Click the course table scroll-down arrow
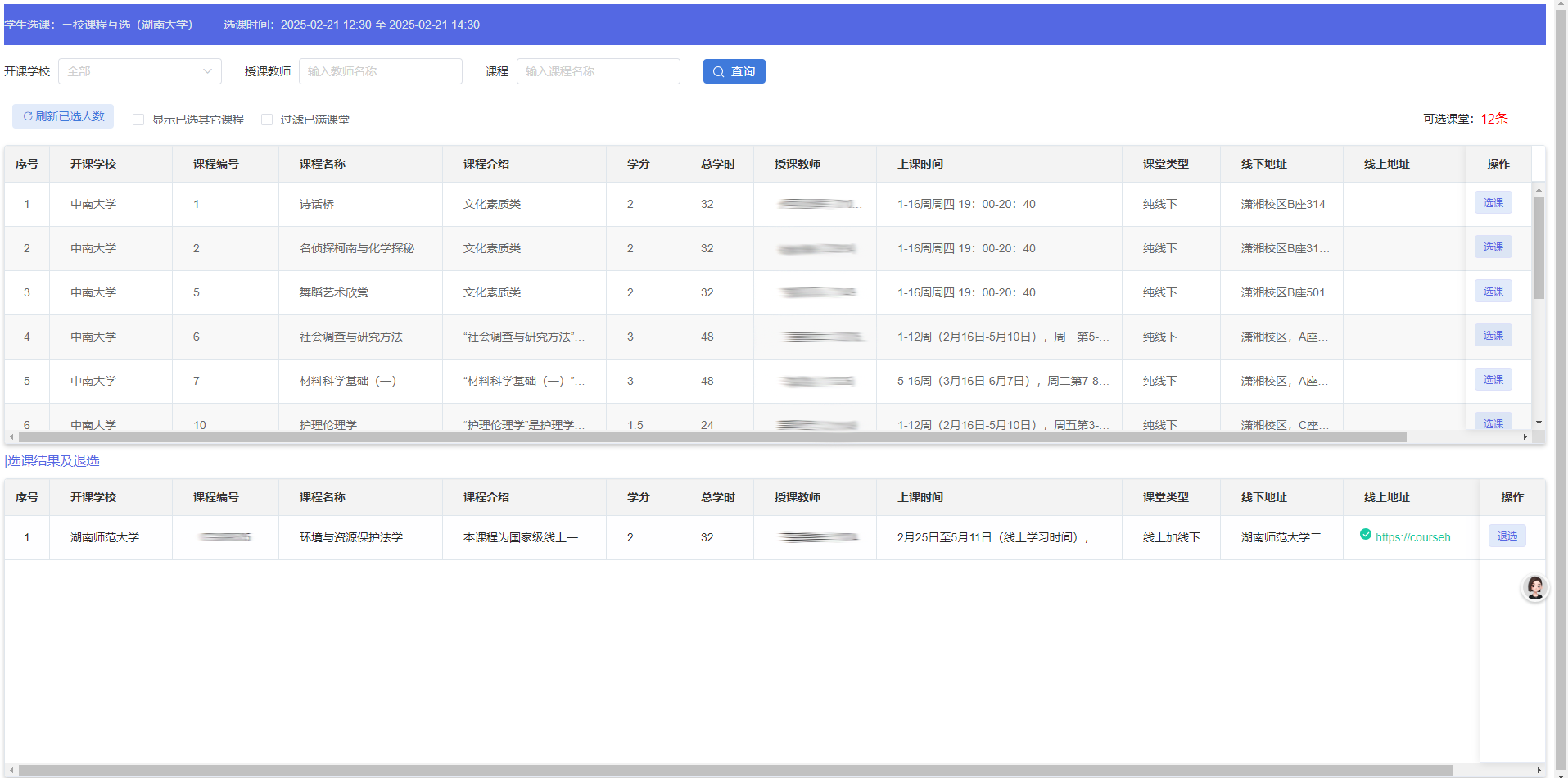The height and width of the screenshot is (778, 1568). click(1539, 423)
